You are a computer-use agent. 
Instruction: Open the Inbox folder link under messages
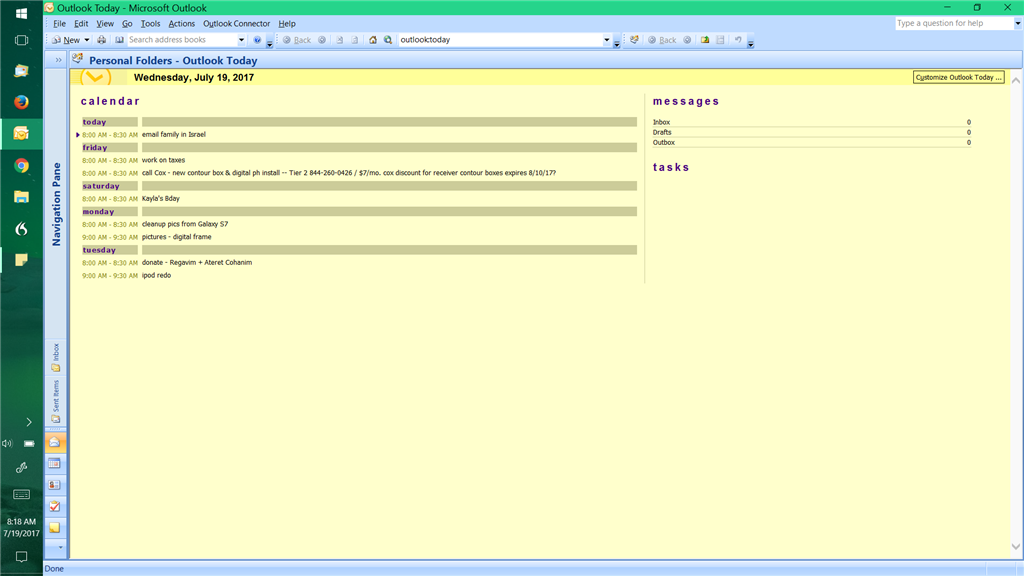point(661,122)
